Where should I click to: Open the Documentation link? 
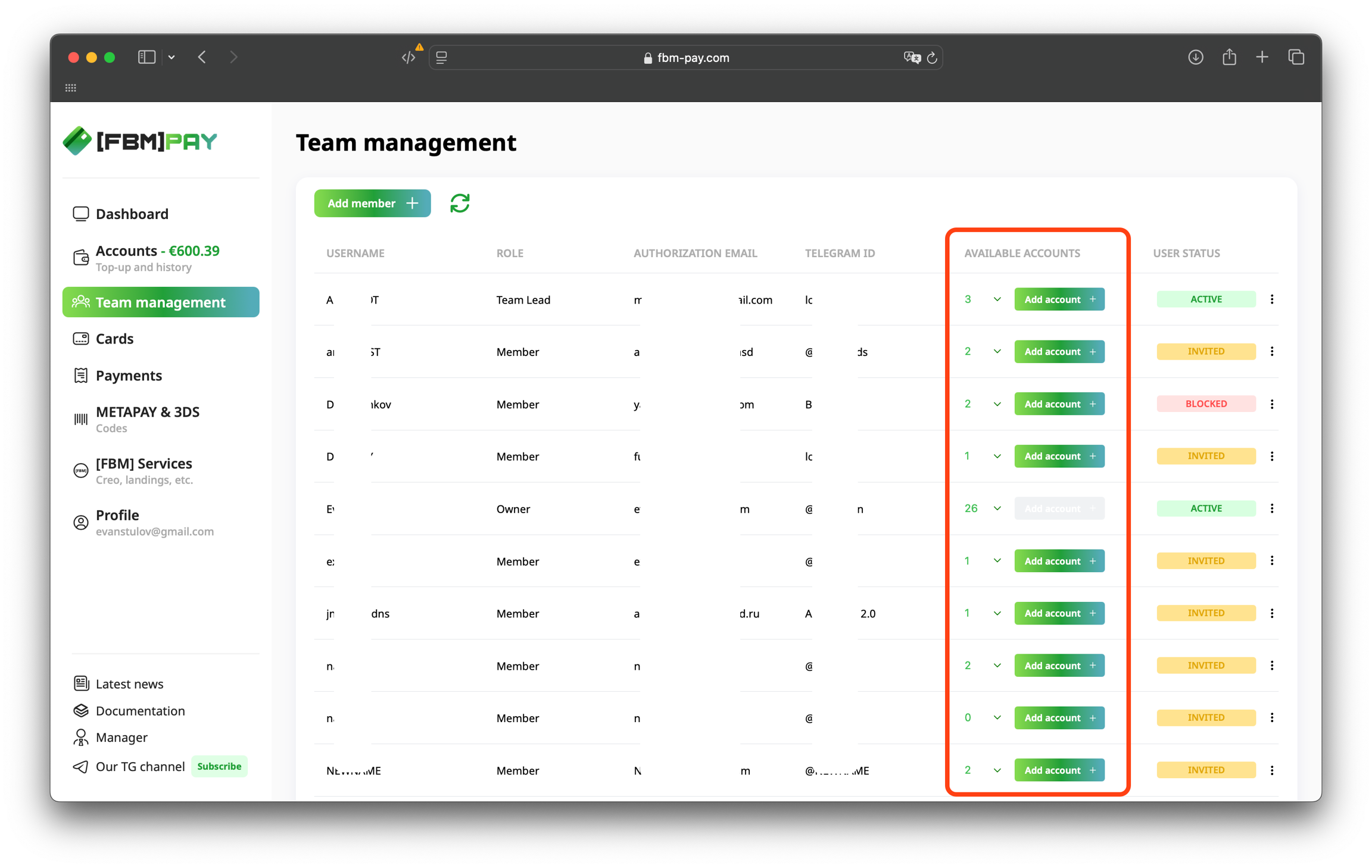tap(140, 711)
